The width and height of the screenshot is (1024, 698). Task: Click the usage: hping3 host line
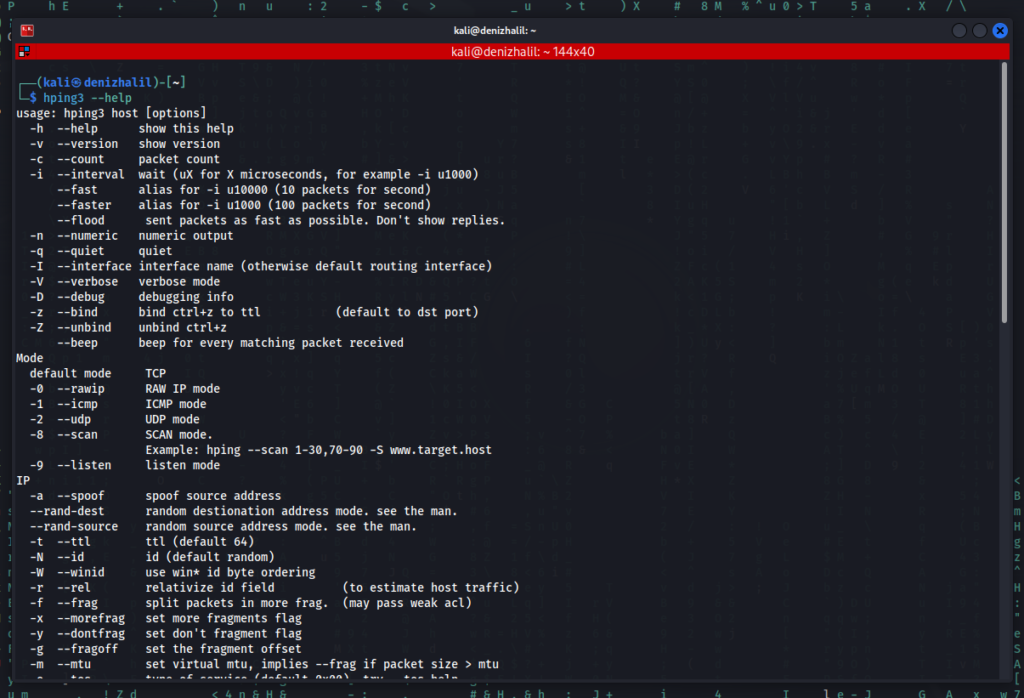(110, 112)
